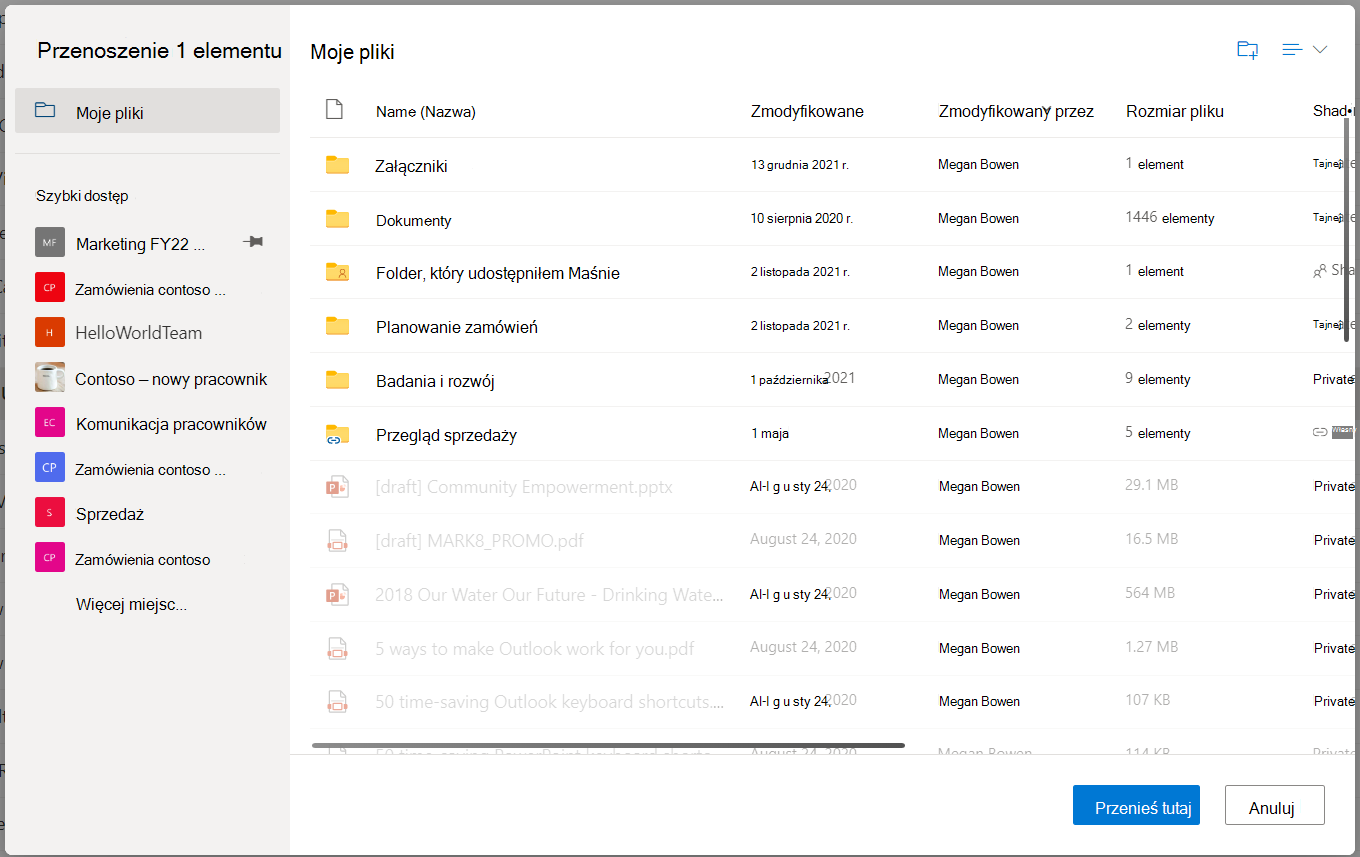Open the Załączniki folder
The width and height of the screenshot is (1360, 857).
(x=411, y=166)
